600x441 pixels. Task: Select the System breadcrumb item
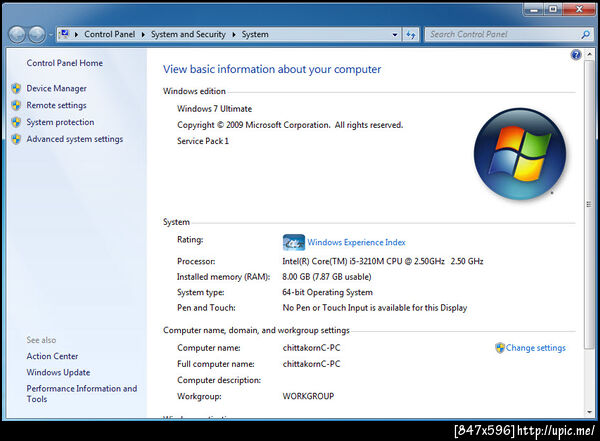[255, 34]
